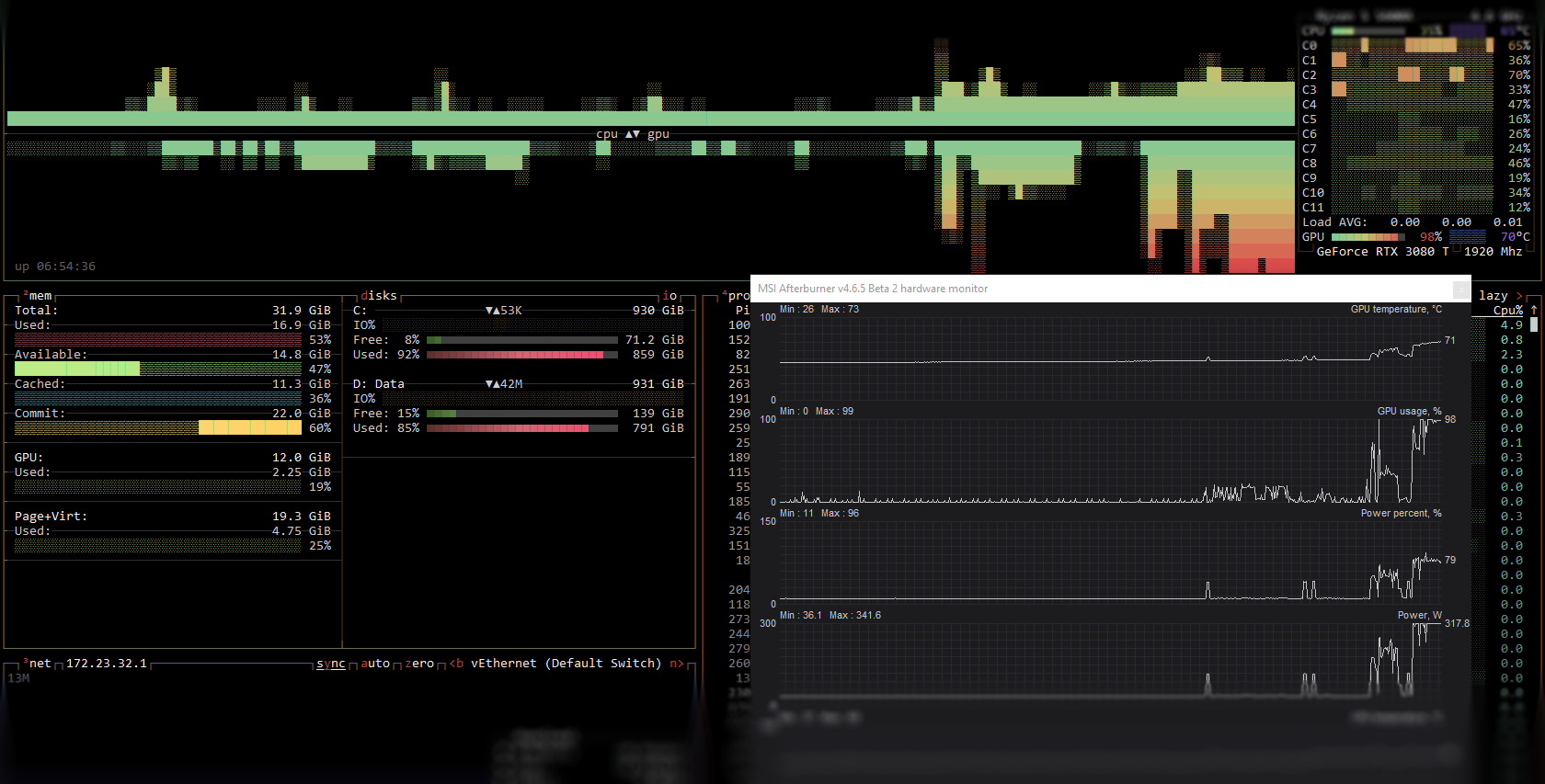Click the C2 core row at 70%
The image size is (1545, 784).
pos(1416,75)
